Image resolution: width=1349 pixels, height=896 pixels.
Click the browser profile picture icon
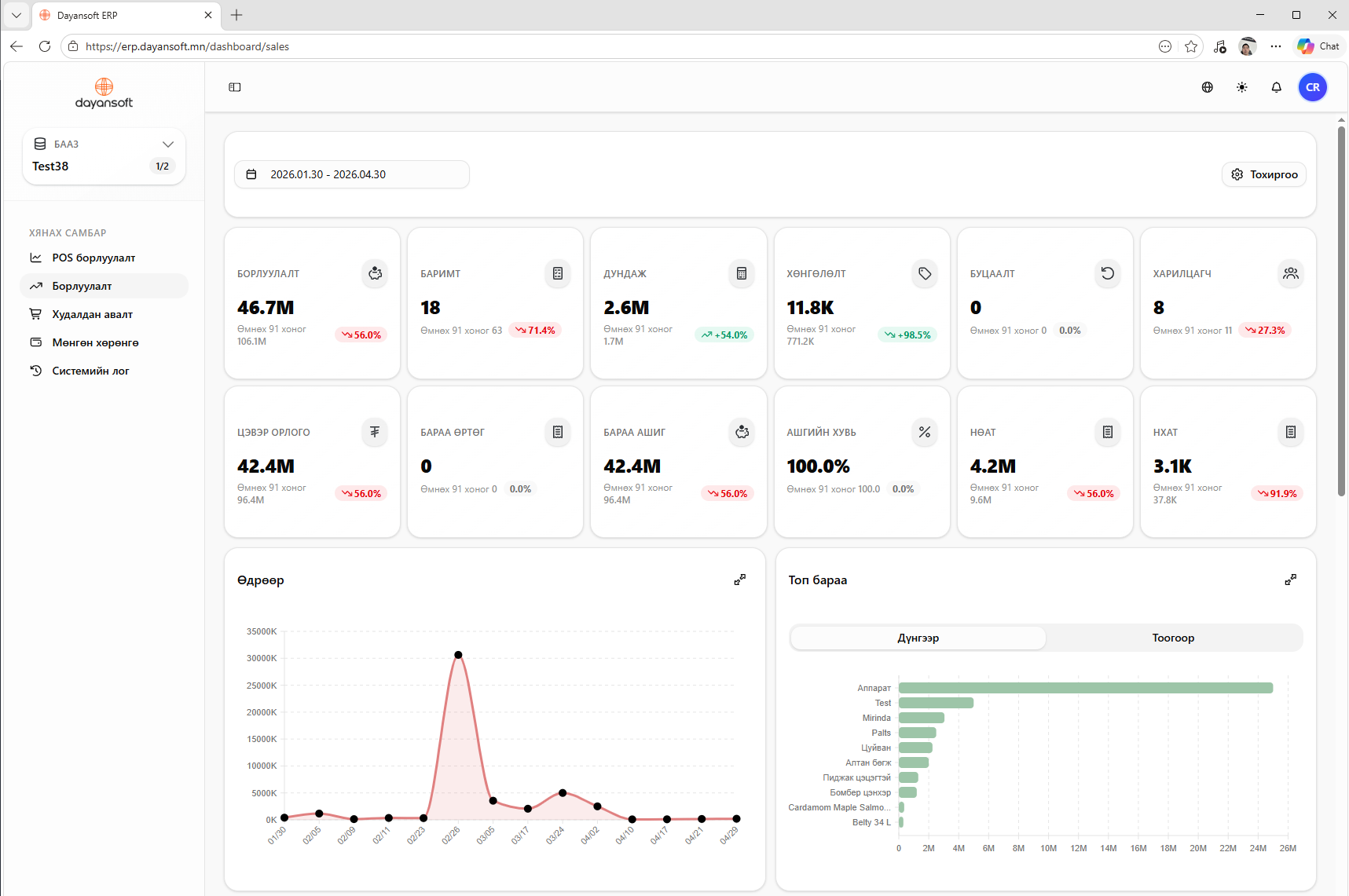(1248, 46)
